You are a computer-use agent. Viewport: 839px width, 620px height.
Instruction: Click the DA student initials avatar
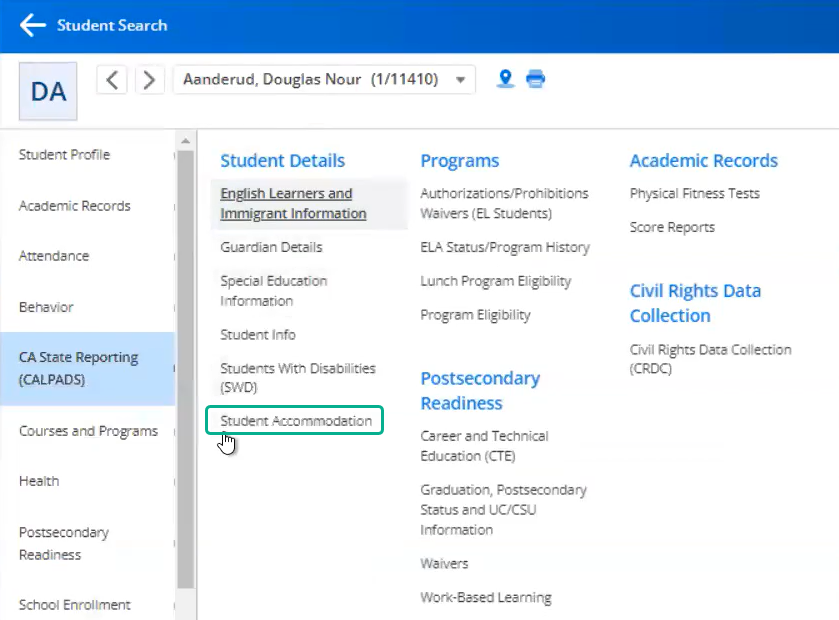[x=48, y=91]
